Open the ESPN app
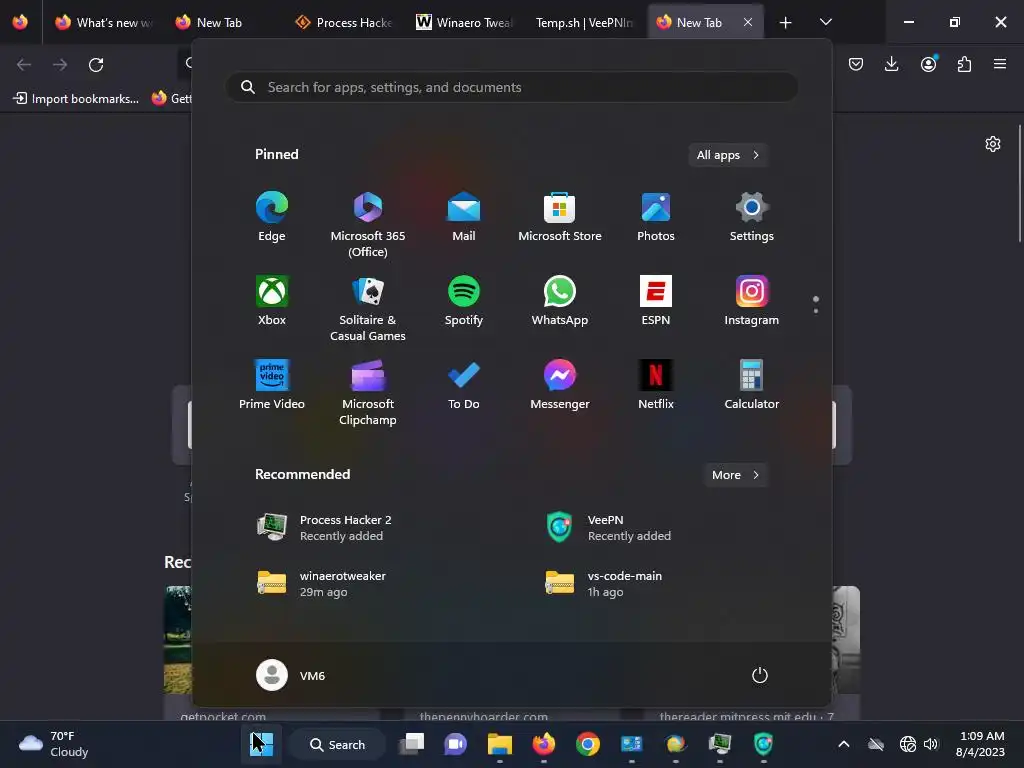Image resolution: width=1024 pixels, height=768 pixels. (656, 301)
